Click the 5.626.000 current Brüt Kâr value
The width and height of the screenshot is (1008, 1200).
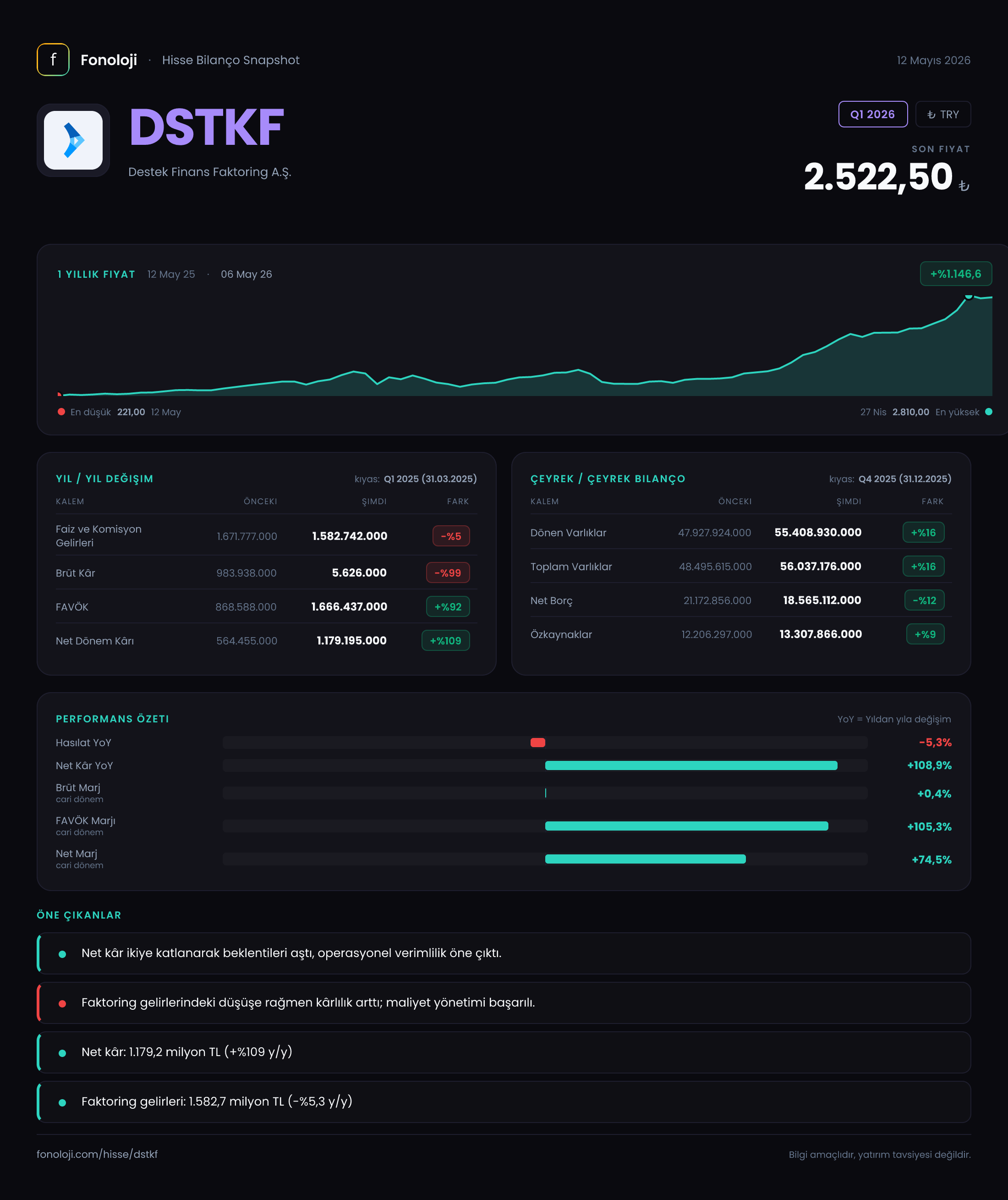(359, 573)
